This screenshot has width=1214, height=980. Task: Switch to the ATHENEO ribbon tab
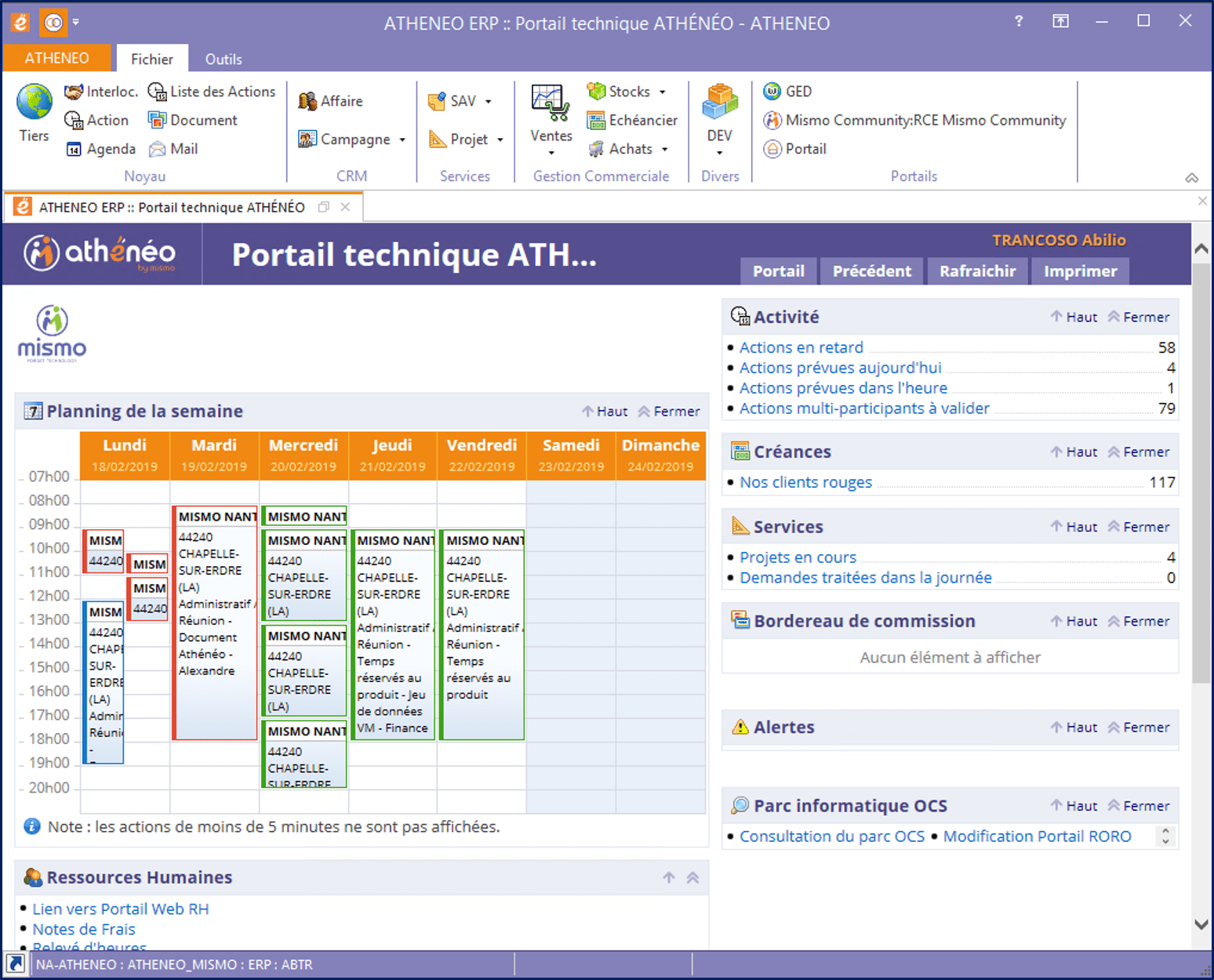click(x=56, y=58)
